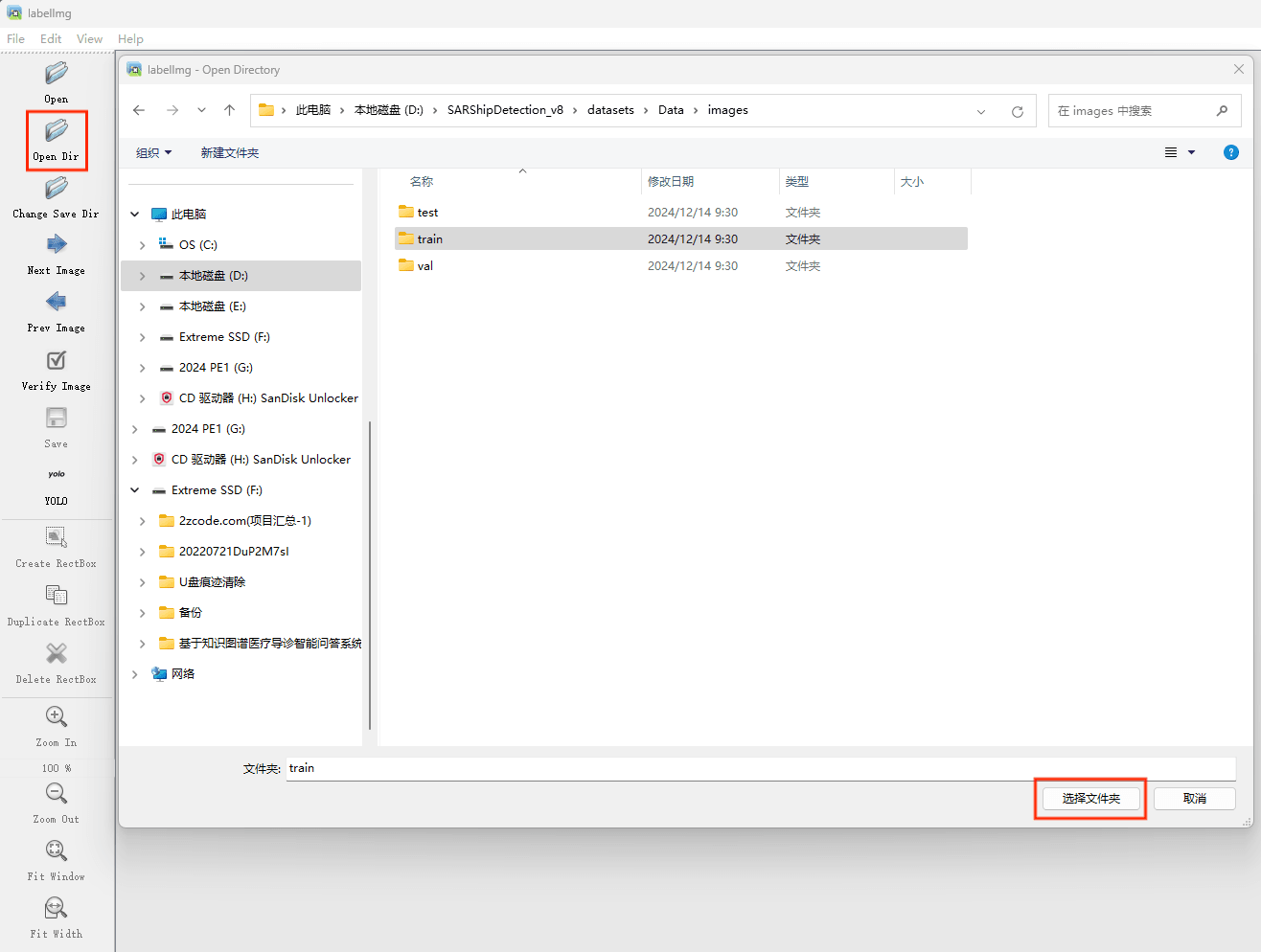
Task: Click the Zoom Out magnifier icon
Action: coord(57,793)
